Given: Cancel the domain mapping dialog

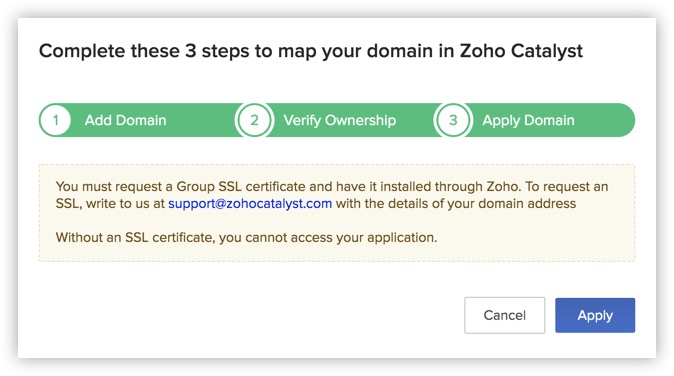Looking at the screenshot, I should 504,315.
